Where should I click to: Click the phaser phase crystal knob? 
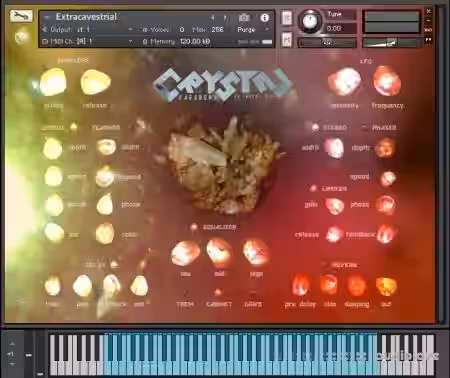[385, 205]
